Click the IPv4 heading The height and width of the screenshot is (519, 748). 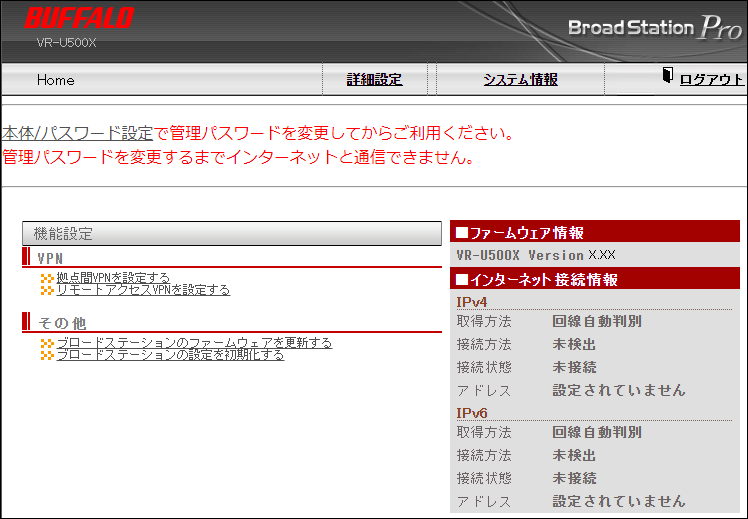472,302
